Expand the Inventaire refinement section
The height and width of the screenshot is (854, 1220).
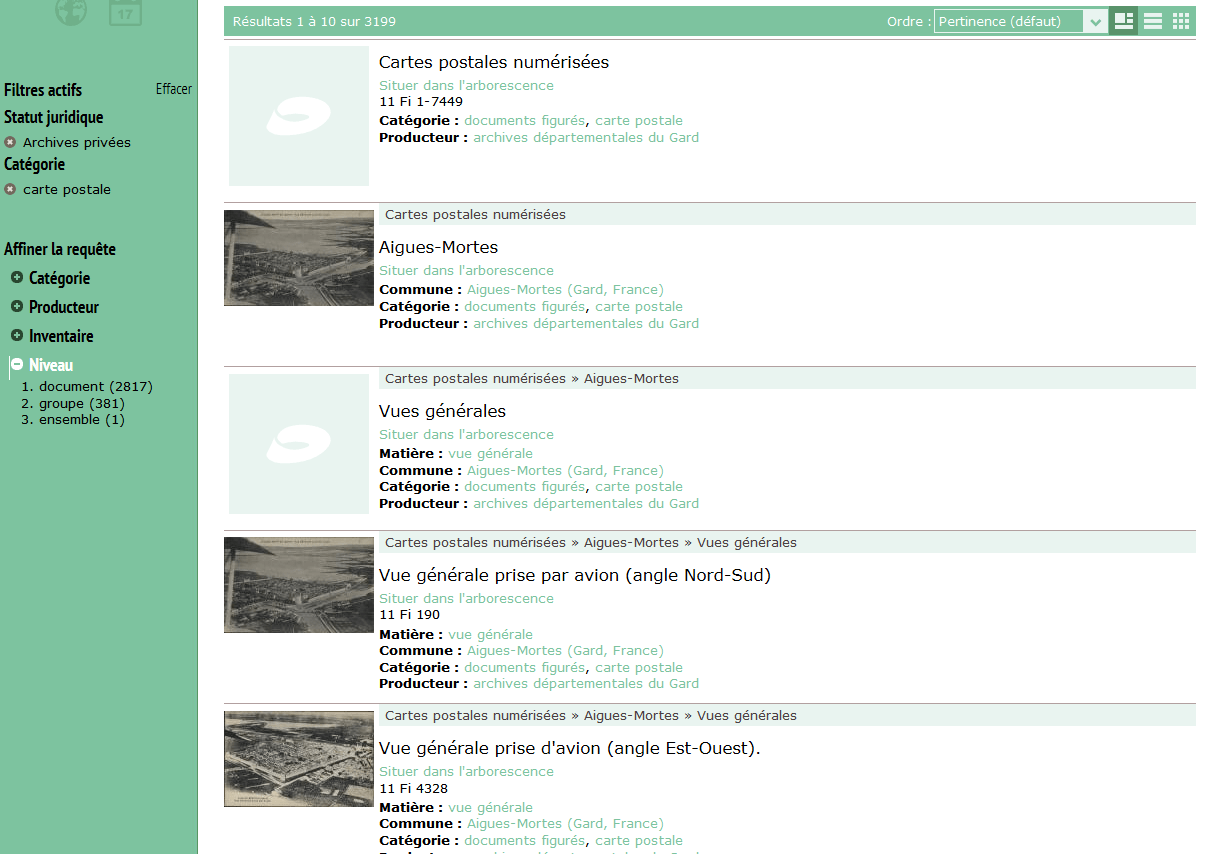[17, 336]
